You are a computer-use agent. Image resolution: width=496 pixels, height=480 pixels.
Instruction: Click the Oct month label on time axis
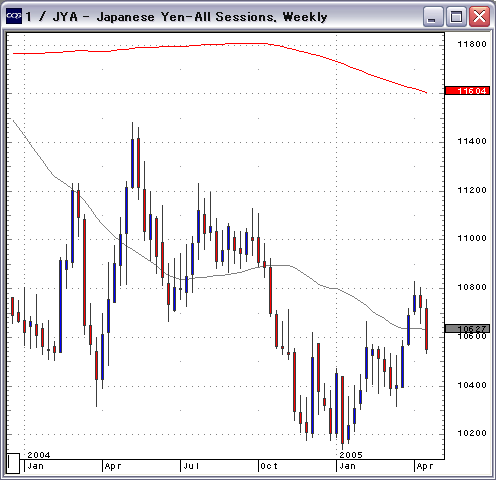pos(269,466)
